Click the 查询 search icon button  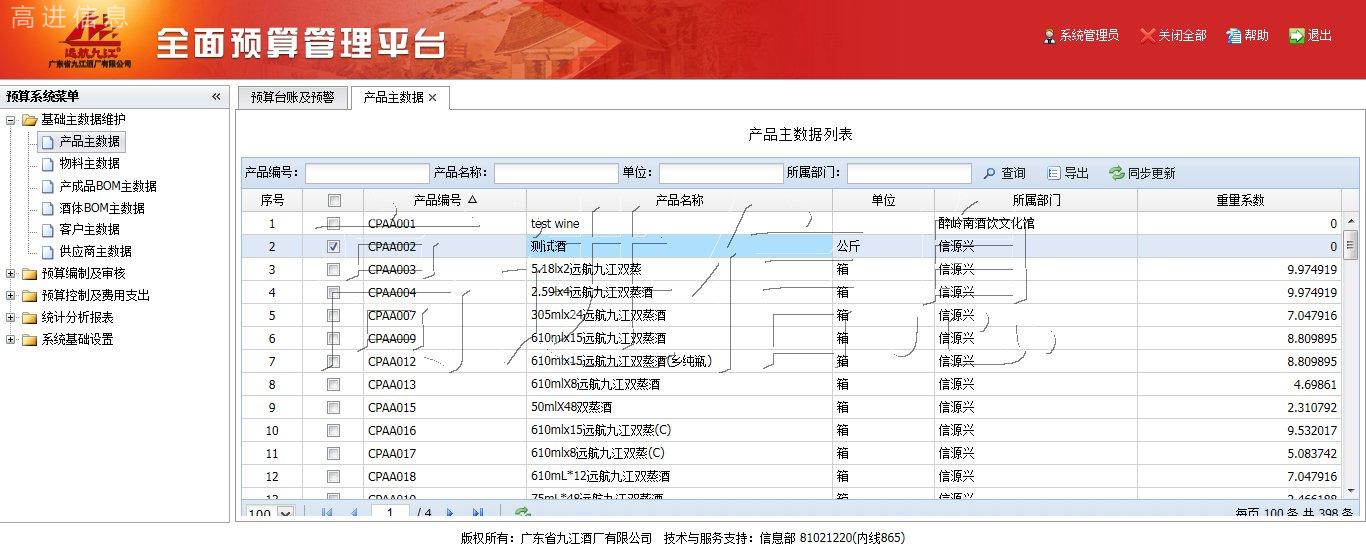990,173
